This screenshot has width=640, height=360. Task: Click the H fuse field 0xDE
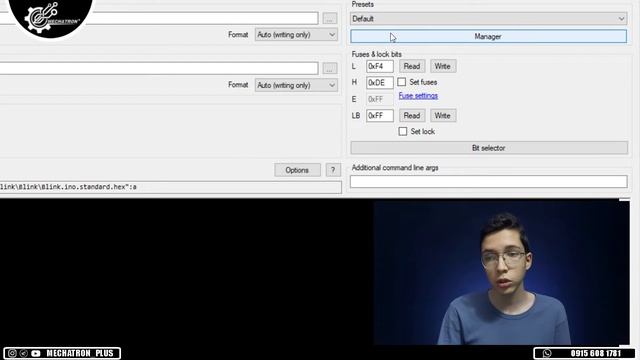(x=380, y=82)
